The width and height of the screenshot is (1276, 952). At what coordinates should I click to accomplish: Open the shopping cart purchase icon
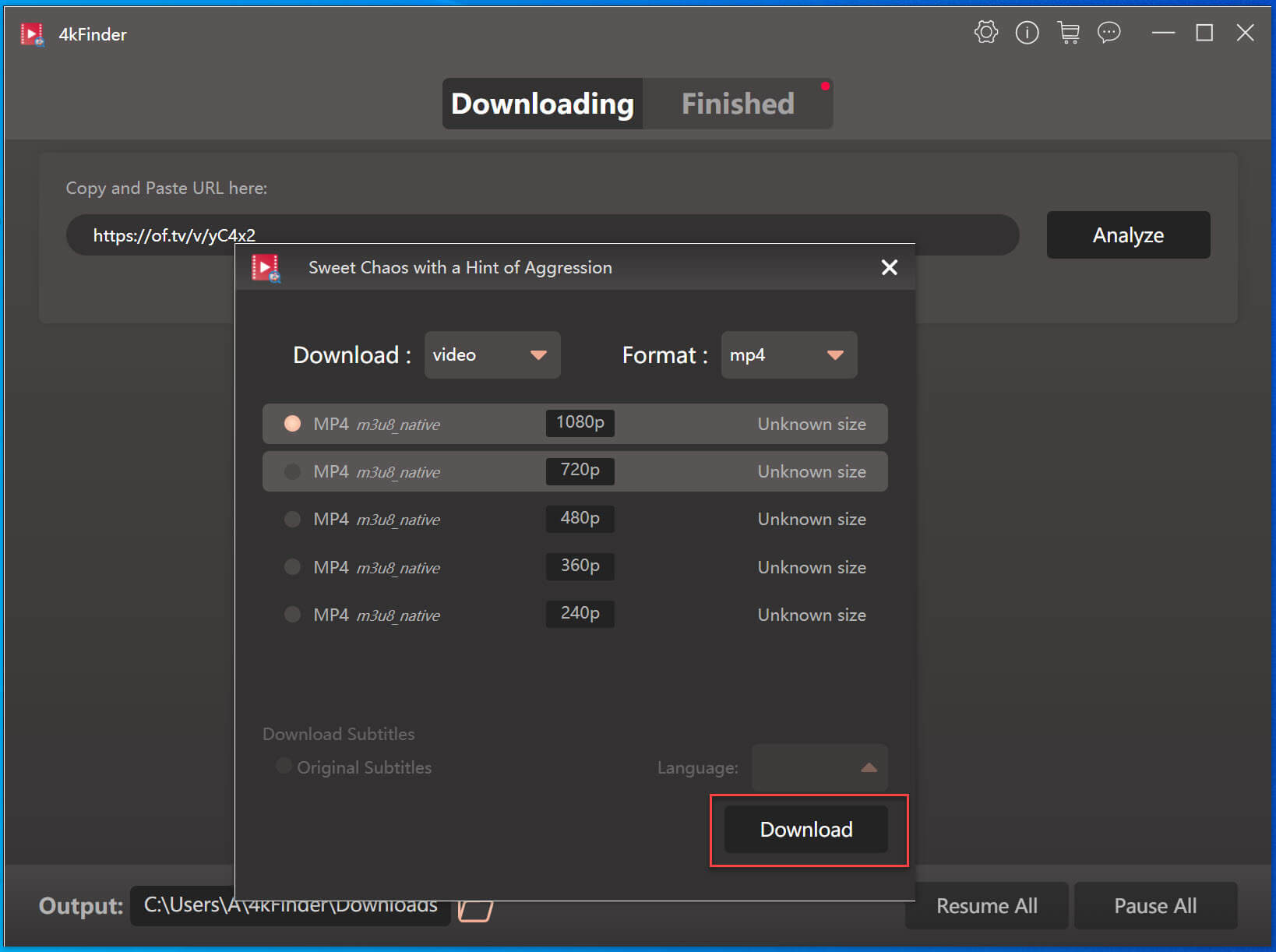point(1068,33)
